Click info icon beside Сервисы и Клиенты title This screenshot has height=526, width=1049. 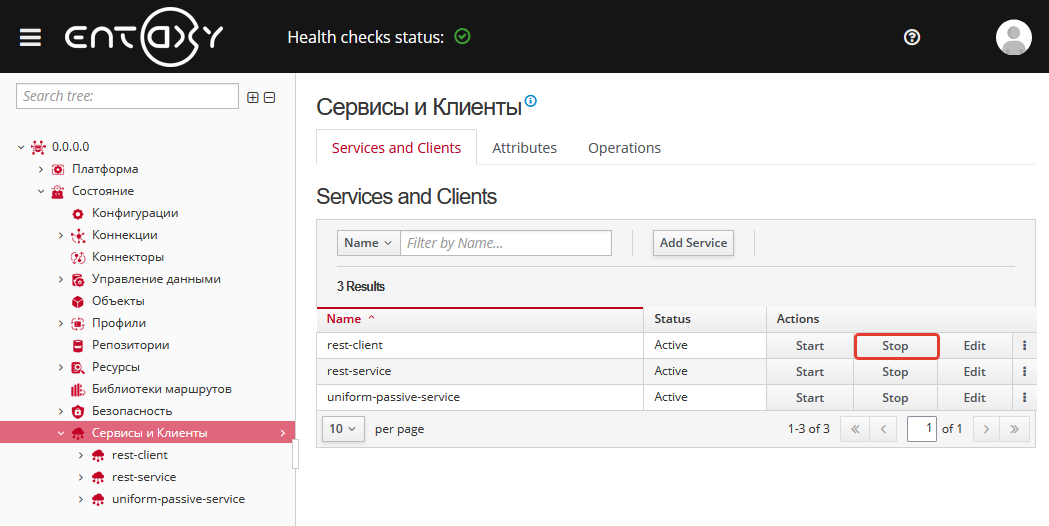531,101
